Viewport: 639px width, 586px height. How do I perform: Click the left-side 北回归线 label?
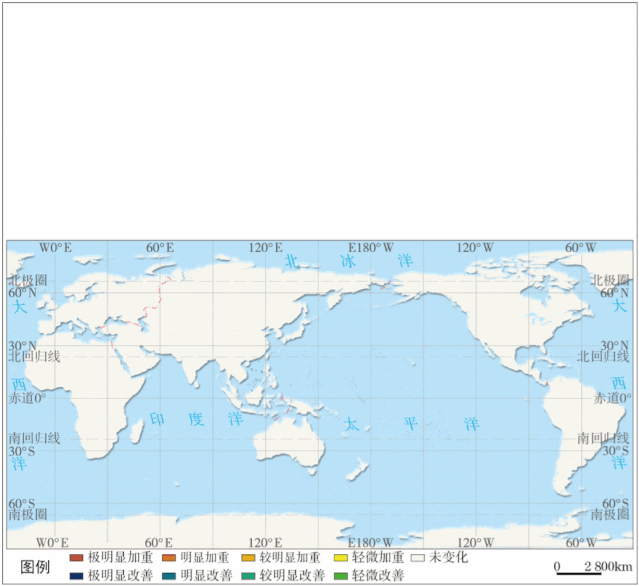coord(34,356)
